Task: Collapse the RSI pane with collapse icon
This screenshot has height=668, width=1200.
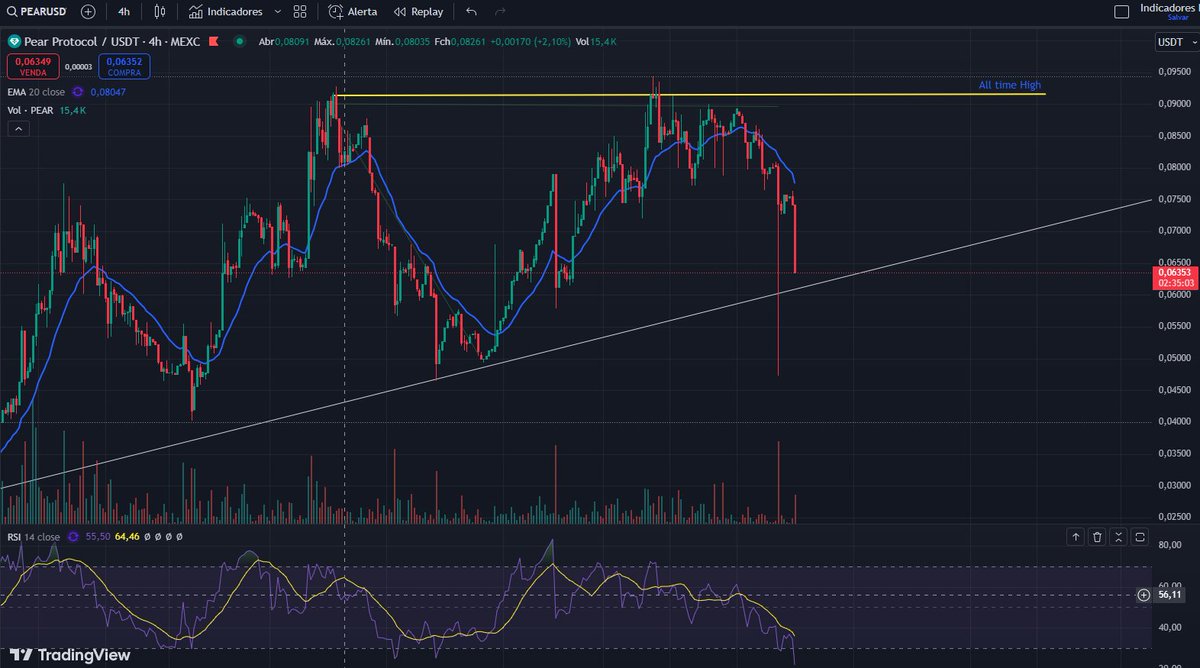Action: point(1118,537)
